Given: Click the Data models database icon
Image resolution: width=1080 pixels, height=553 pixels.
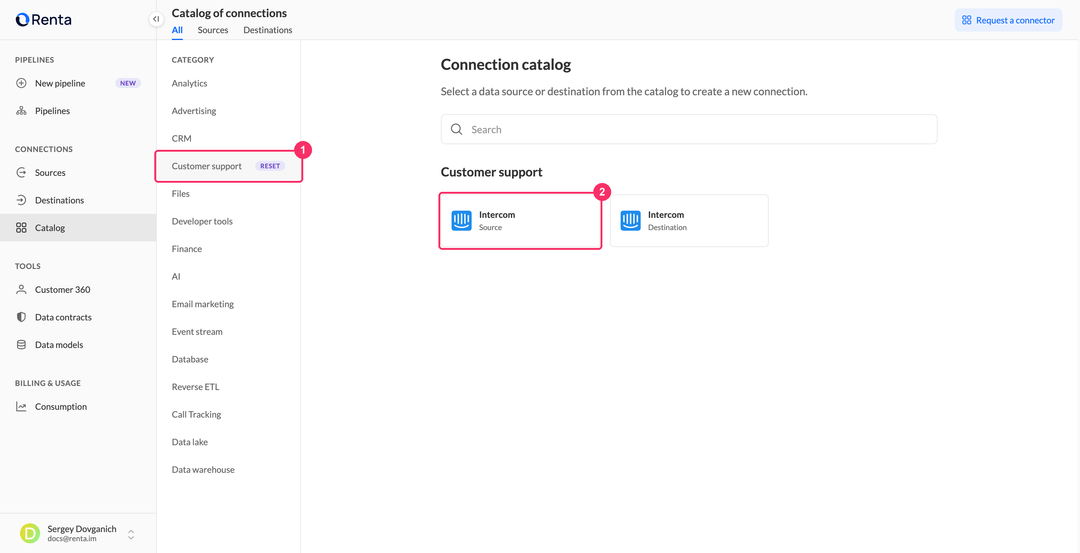Looking at the screenshot, I should 21,345.
